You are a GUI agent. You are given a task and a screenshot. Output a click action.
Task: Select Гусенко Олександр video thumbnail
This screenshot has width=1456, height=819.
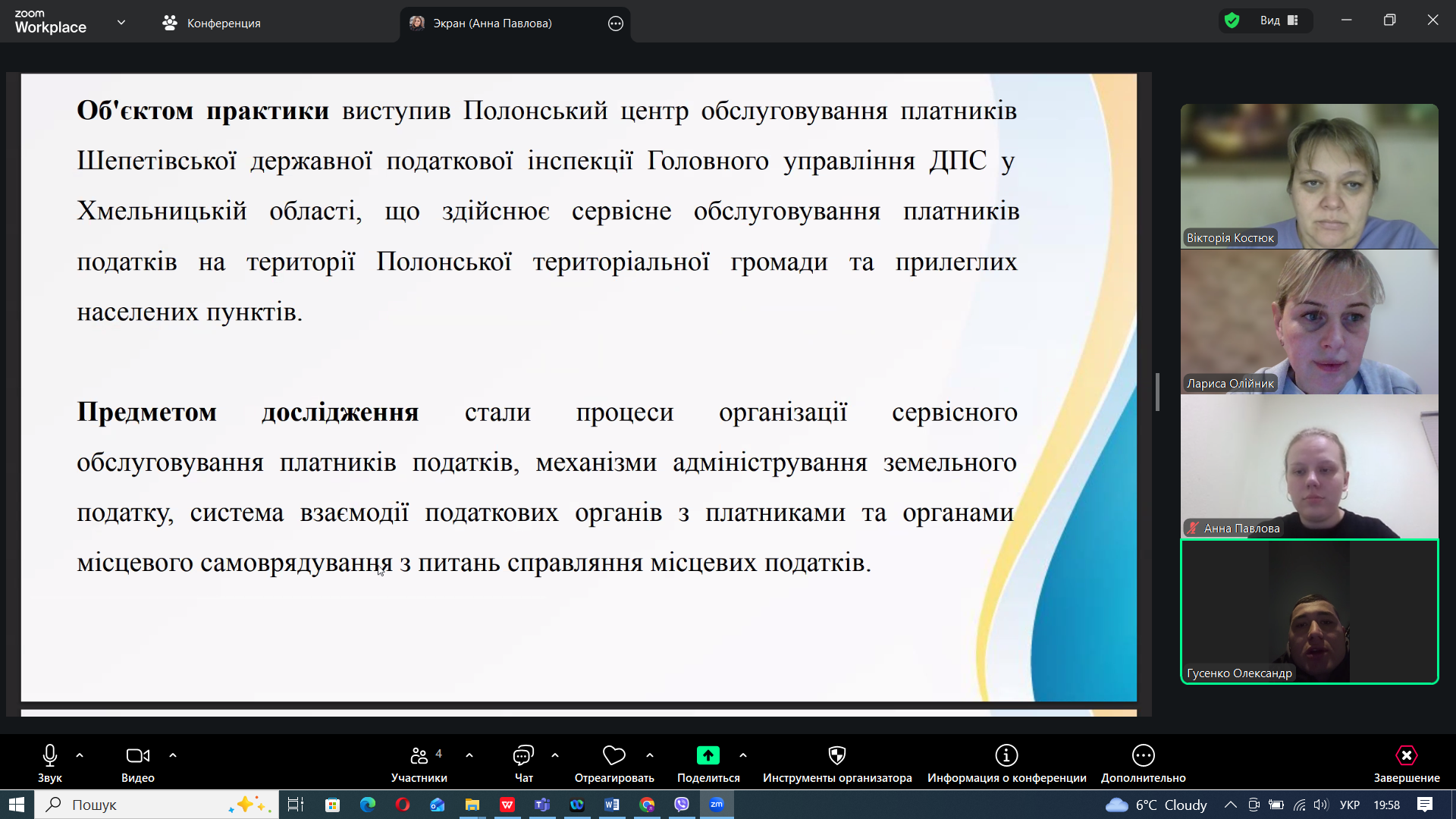tap(1309, 611)
